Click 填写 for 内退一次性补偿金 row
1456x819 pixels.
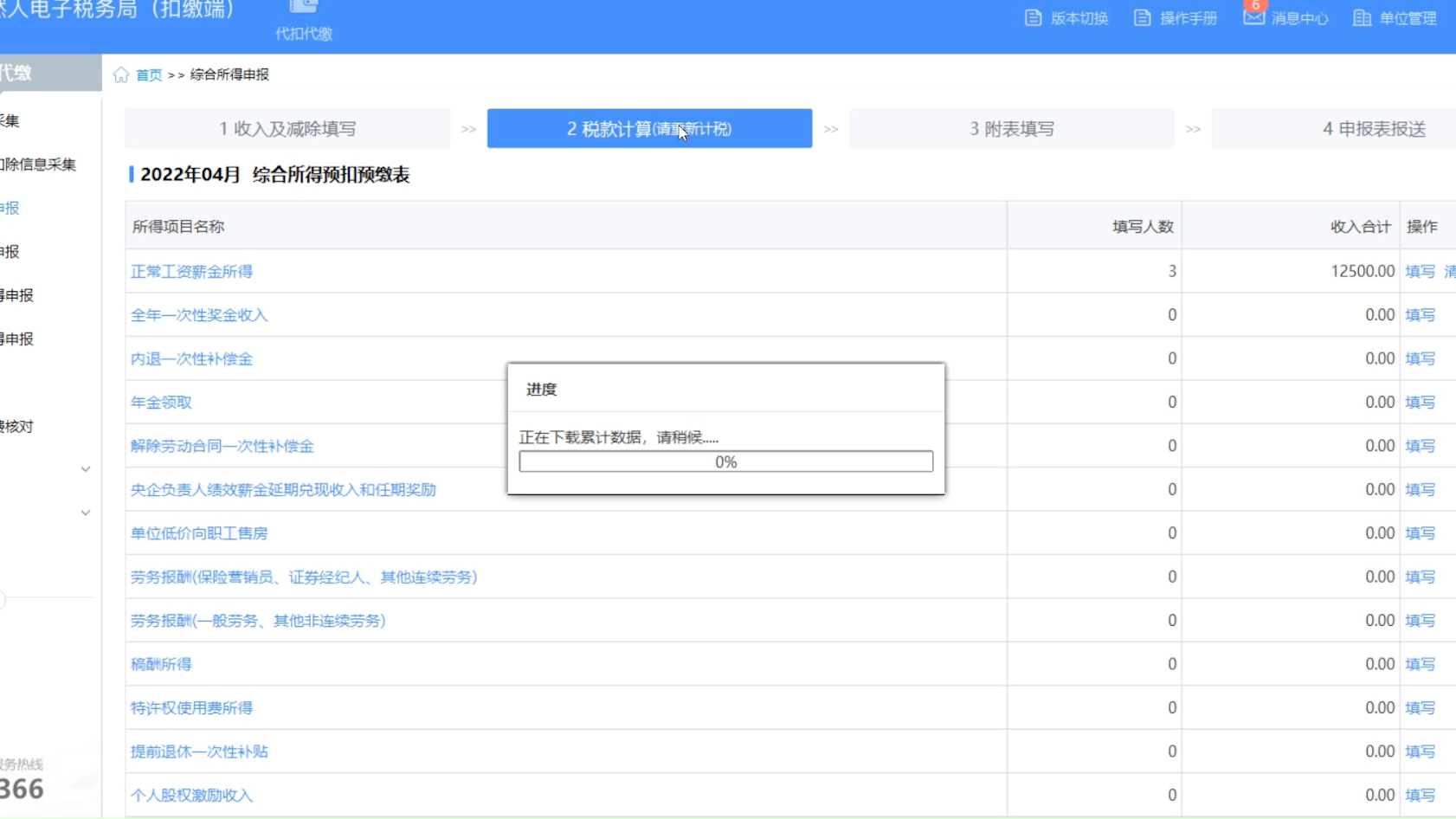coord(1420,358)
